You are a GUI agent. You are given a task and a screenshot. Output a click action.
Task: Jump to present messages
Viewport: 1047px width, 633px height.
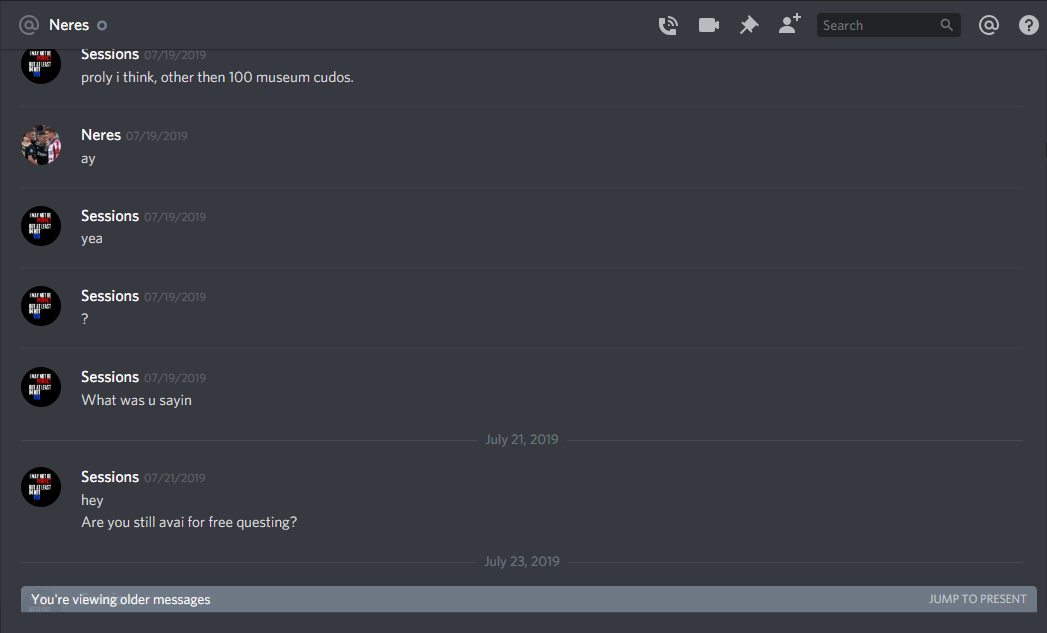pos(978,599)
